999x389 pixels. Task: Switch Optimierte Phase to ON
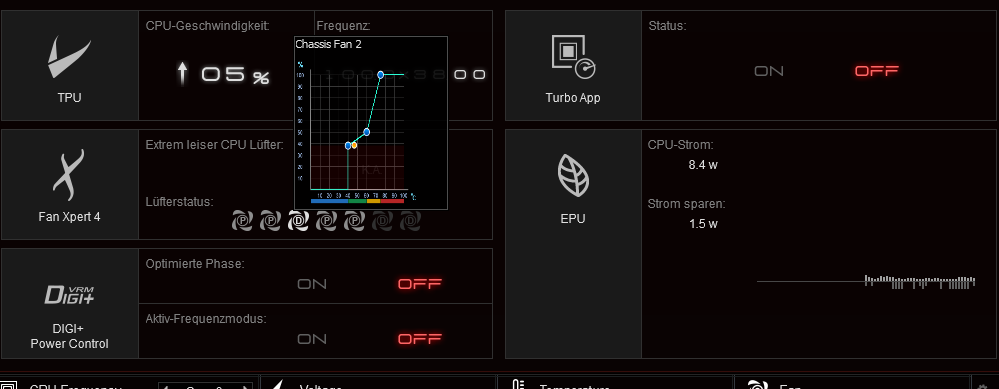click(312, 284)
